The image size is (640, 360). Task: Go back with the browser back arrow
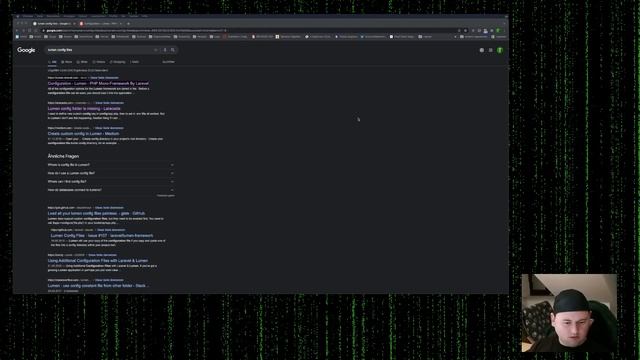coord(17,30)
